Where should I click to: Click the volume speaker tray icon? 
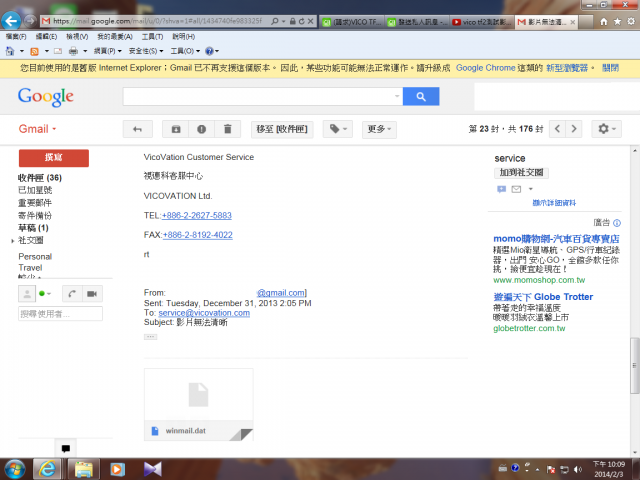point(578,469)
